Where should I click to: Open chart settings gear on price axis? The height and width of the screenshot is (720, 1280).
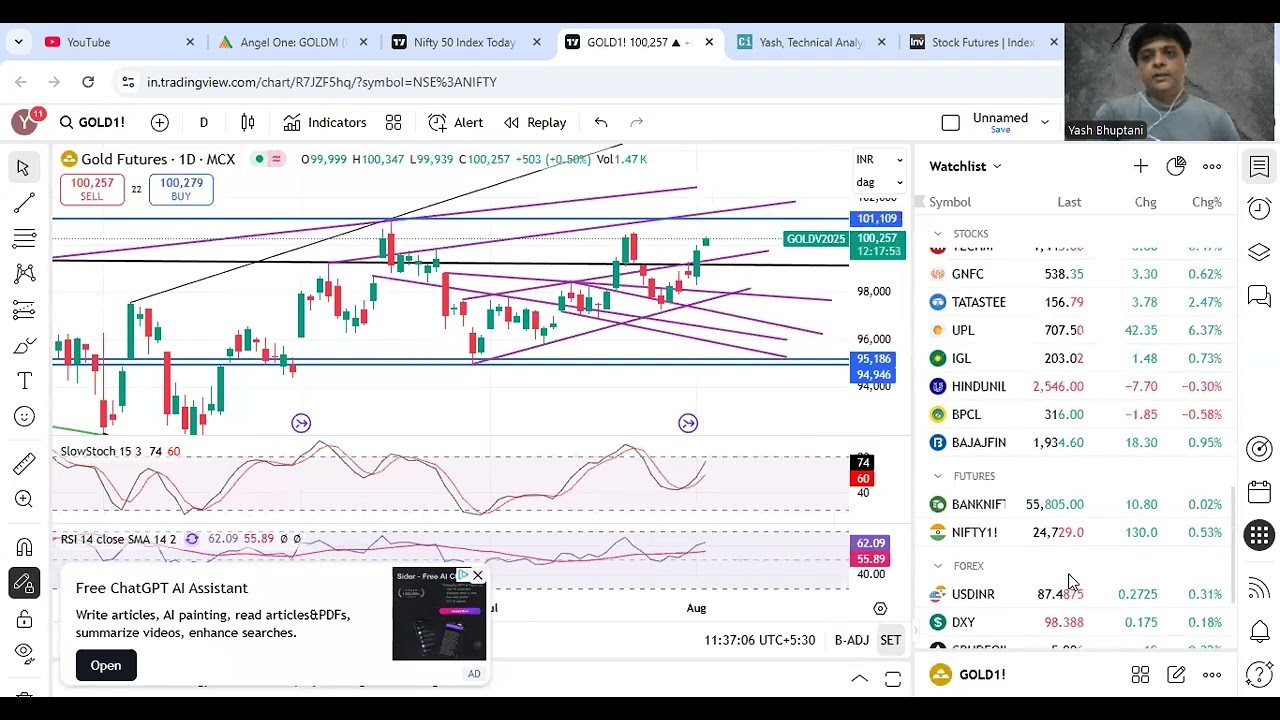(x=880, y=608)
